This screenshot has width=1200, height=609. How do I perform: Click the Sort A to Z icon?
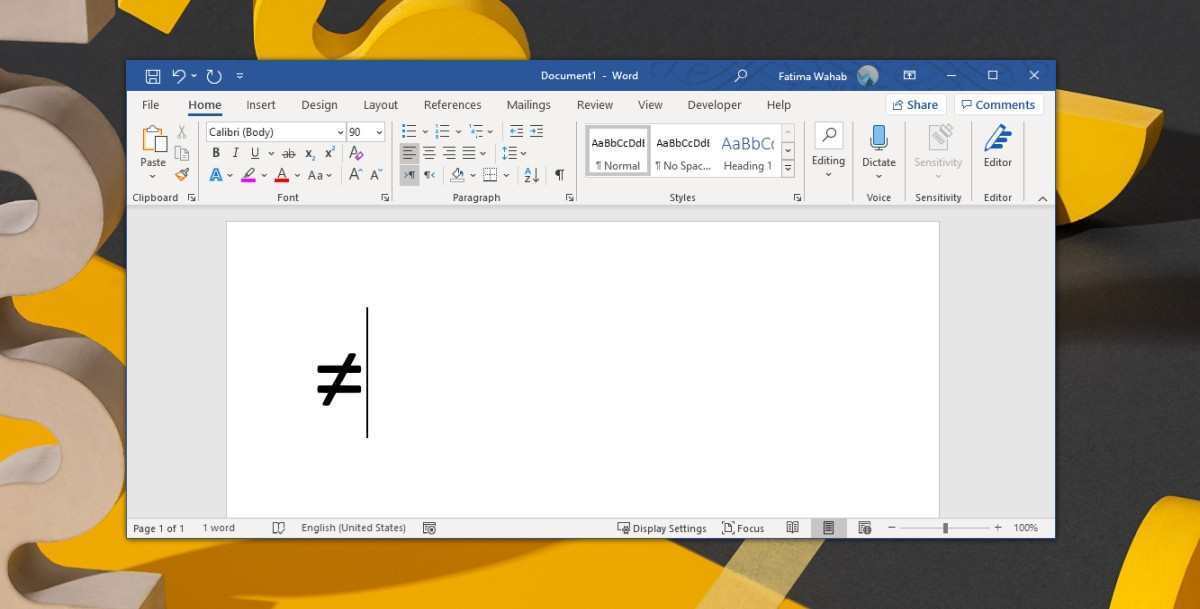(x=531, y=175)
